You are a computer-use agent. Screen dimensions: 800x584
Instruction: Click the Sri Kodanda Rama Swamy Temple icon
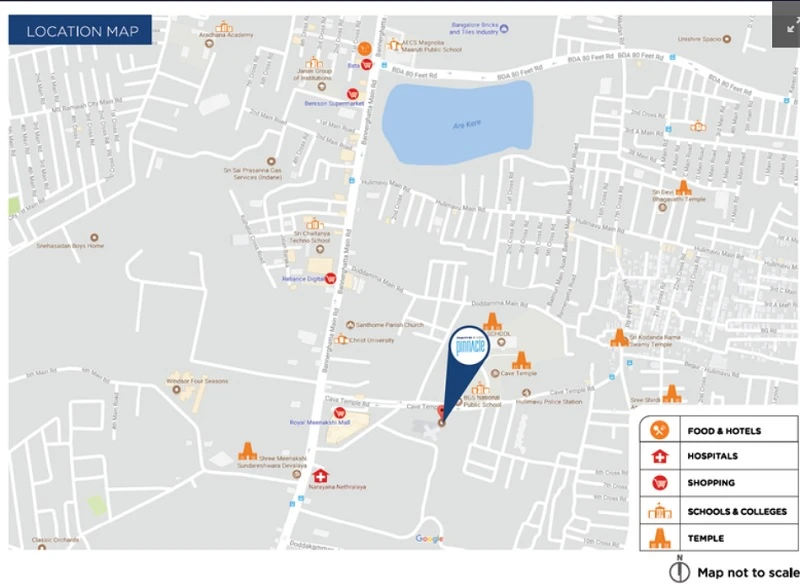(619, 338)
